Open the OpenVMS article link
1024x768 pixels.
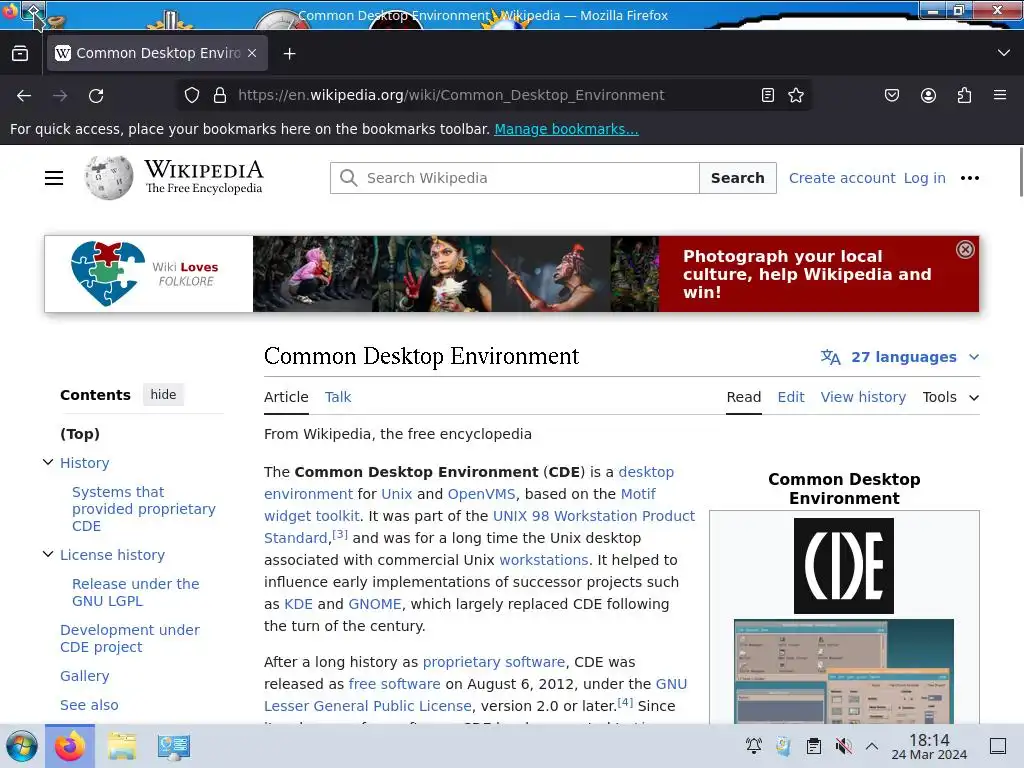click(x=481, y=494)
